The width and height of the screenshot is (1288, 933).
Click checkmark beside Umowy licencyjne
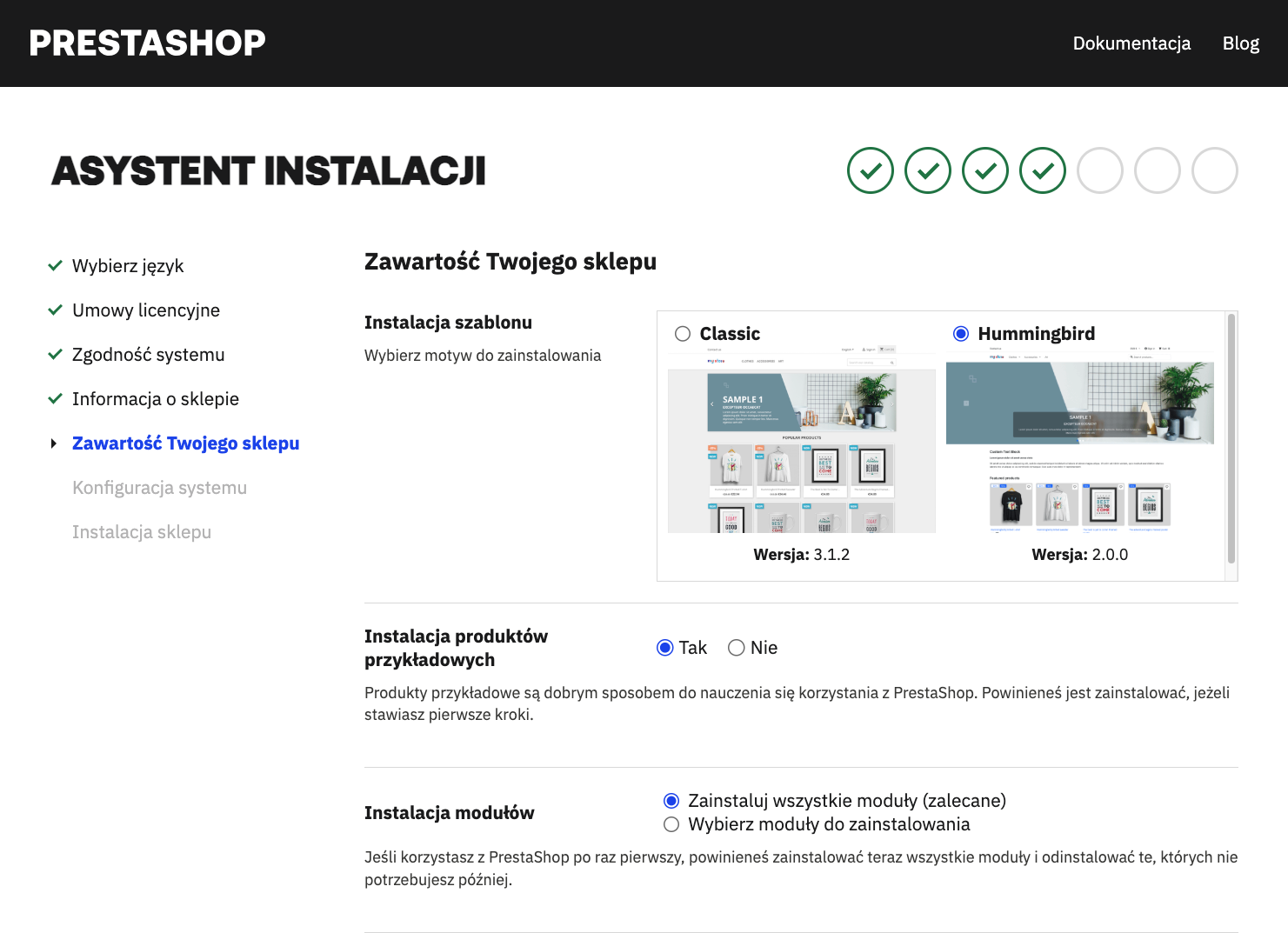55,310
